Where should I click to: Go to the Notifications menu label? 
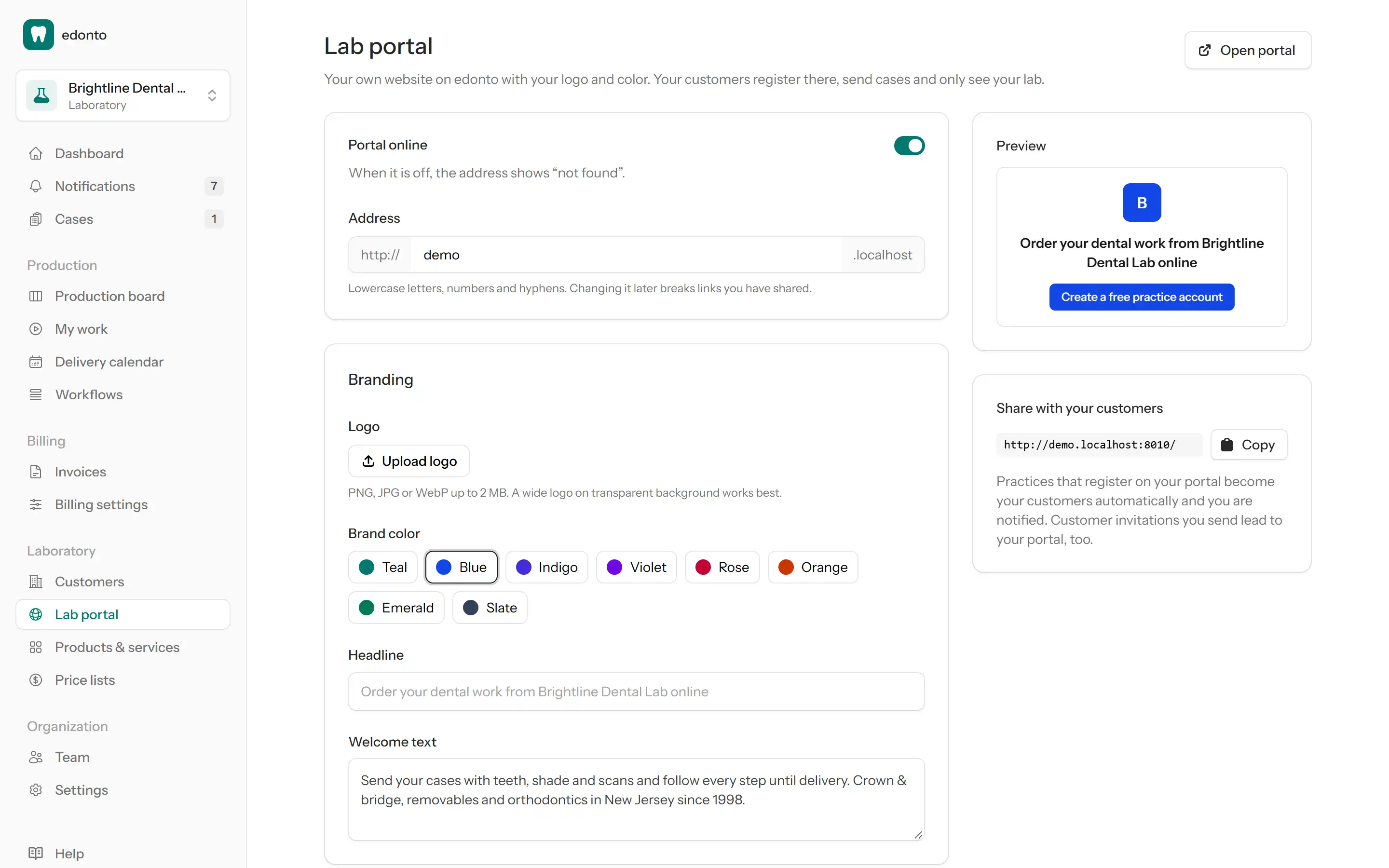[95, 186]
